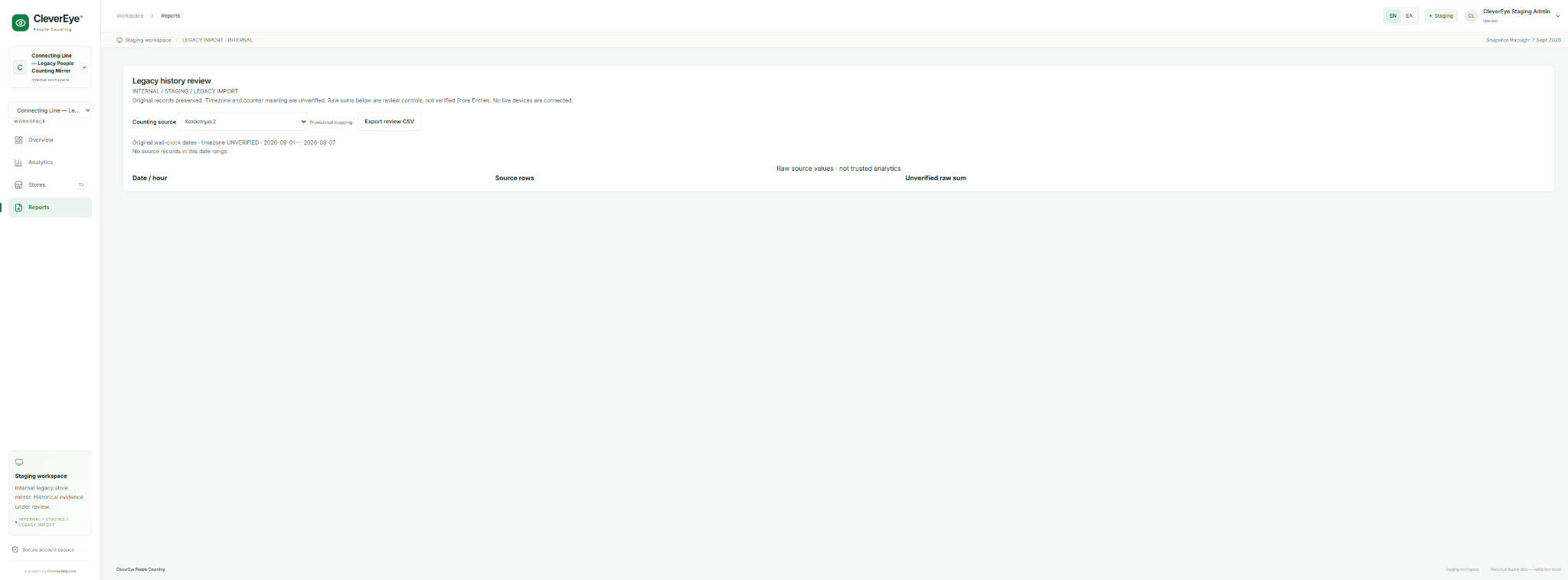The width and height of the screenshot is (1568, 580).
Task: Click the Export review CSV button
Action: 389,121
